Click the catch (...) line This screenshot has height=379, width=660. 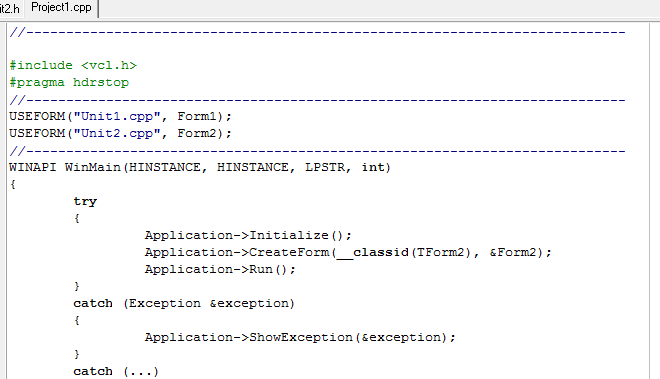[116, 371]
